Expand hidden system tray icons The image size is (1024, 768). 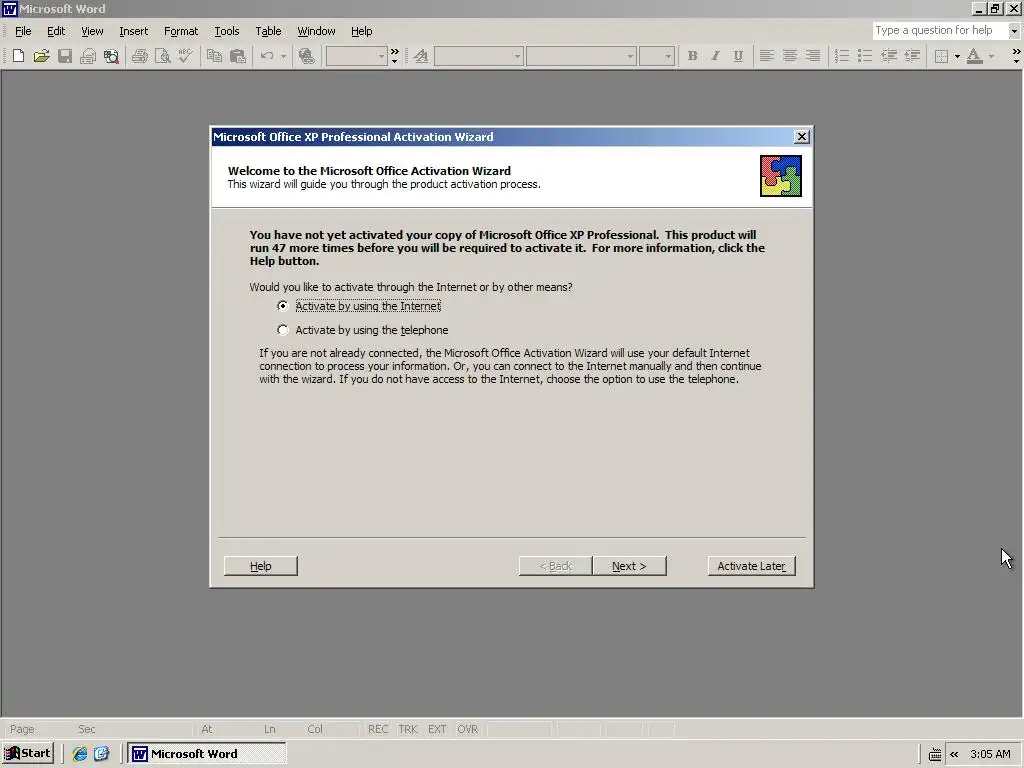coord(954,754)
